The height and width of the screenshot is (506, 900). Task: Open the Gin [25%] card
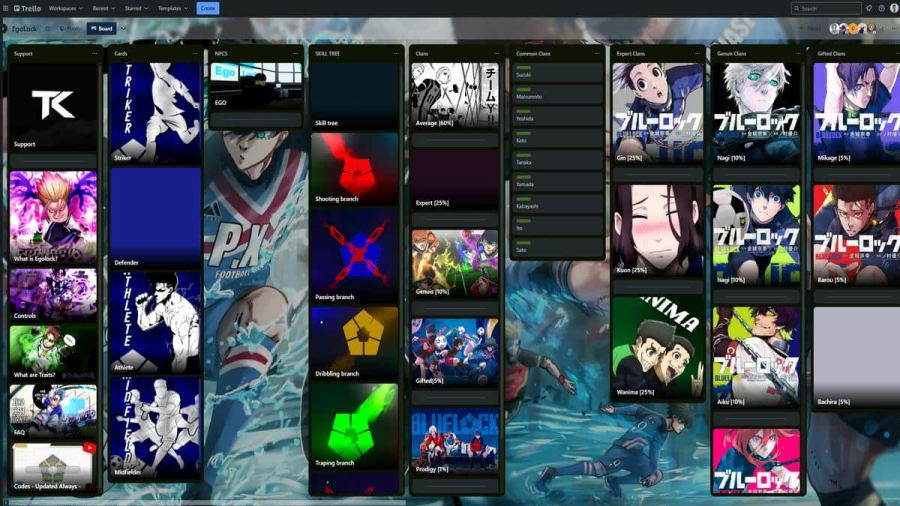658,113
